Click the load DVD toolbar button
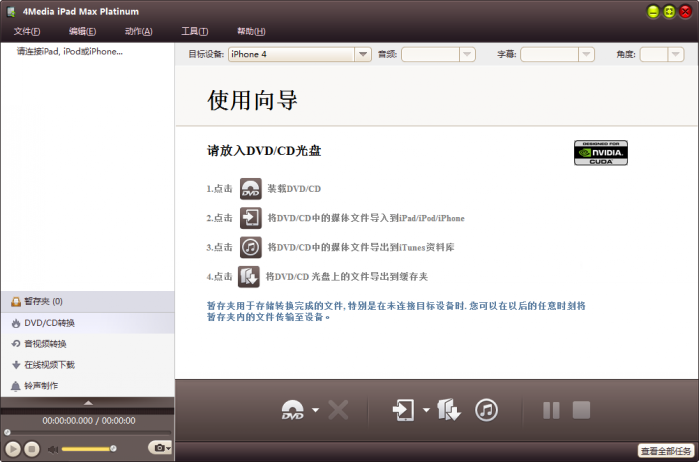 click(293, 410)
